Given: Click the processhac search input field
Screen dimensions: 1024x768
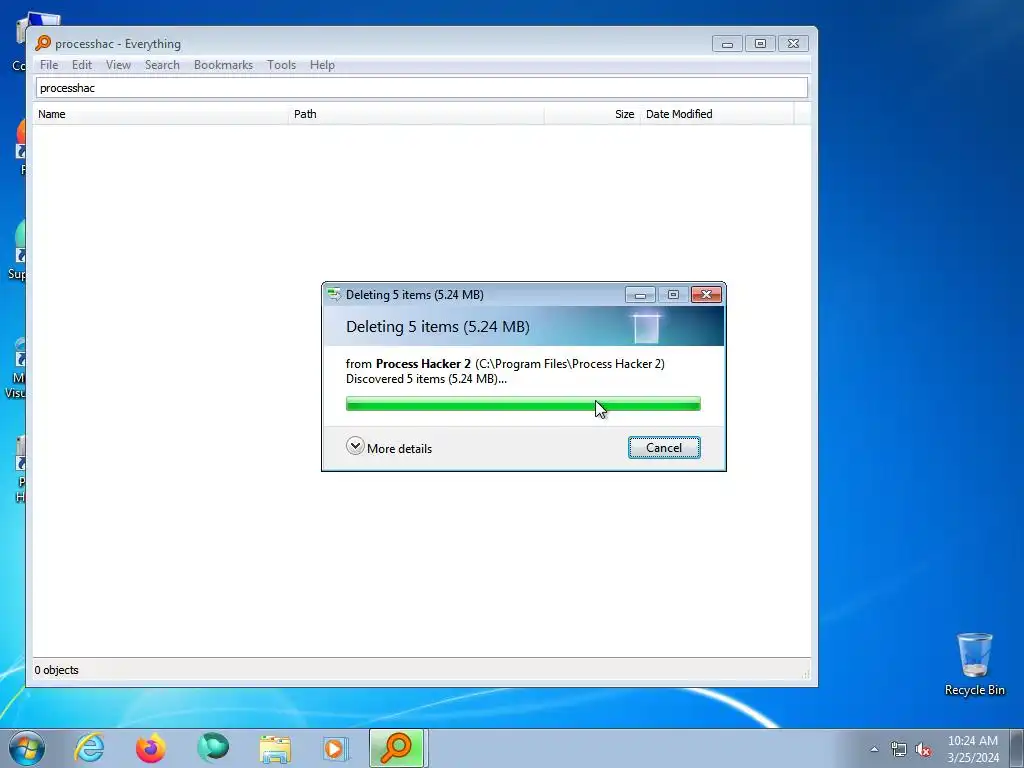Looking at the screenshot, I should (422, 88).
